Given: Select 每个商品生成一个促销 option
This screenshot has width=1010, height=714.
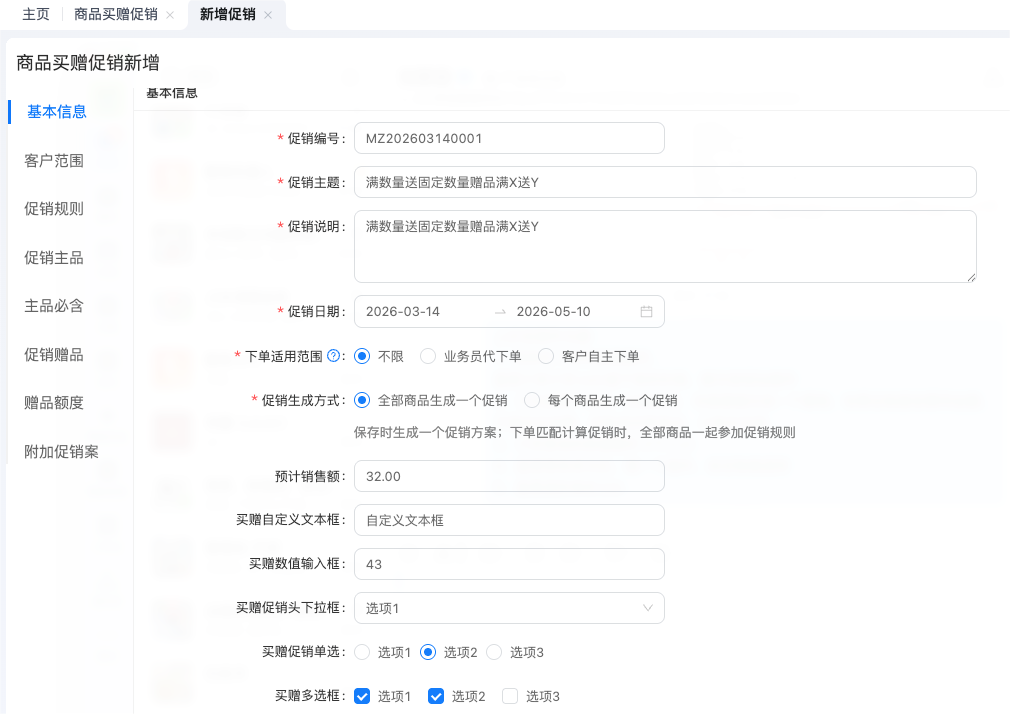Looking at the screenshot, I should (x=531, y=400).
